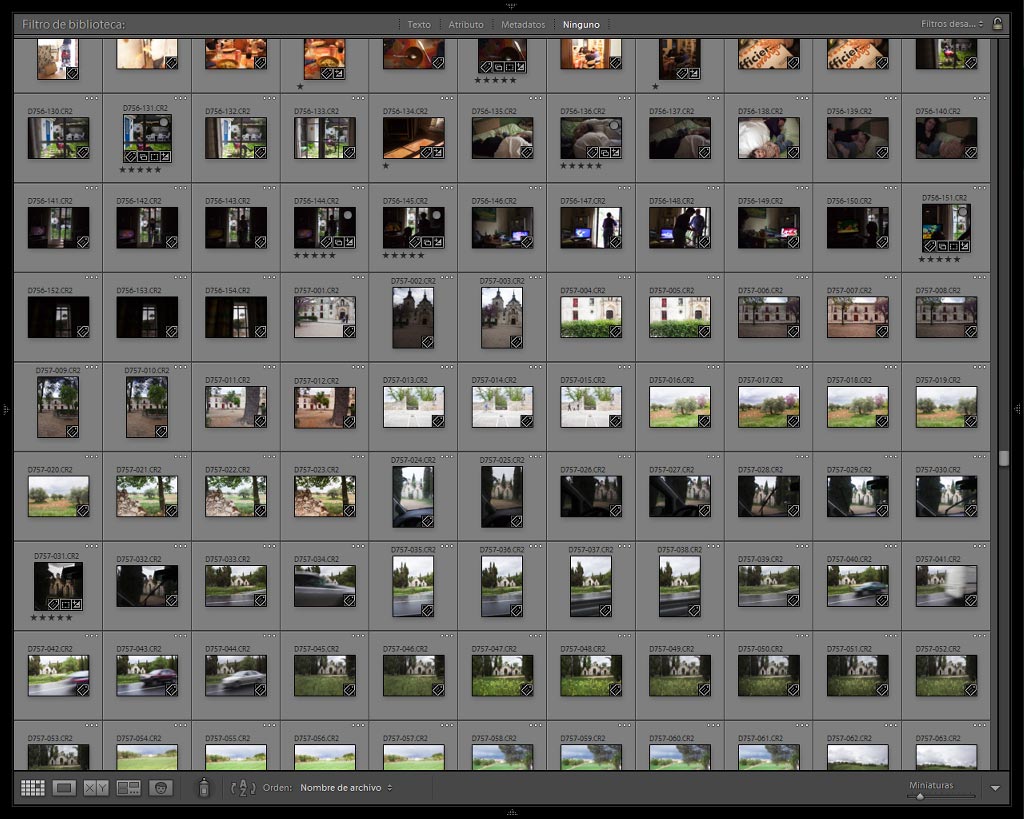The width and height of the screenshot is (1024, 819).
Task: Click the 'Miniaturas' label
Action: (x=931, y=785)
